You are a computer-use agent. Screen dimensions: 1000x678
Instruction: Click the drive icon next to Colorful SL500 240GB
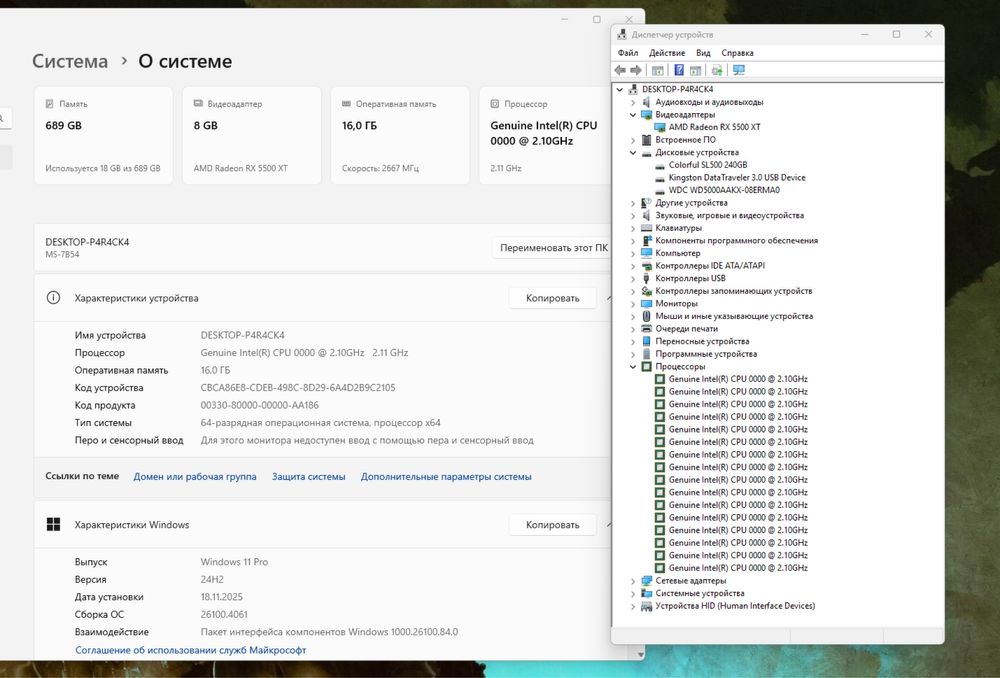click(659, 165)
